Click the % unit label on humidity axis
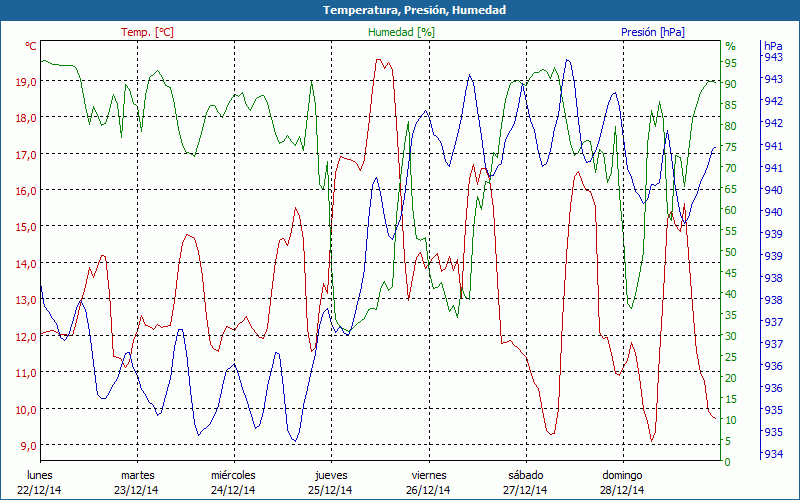 (x=730, y=46)
